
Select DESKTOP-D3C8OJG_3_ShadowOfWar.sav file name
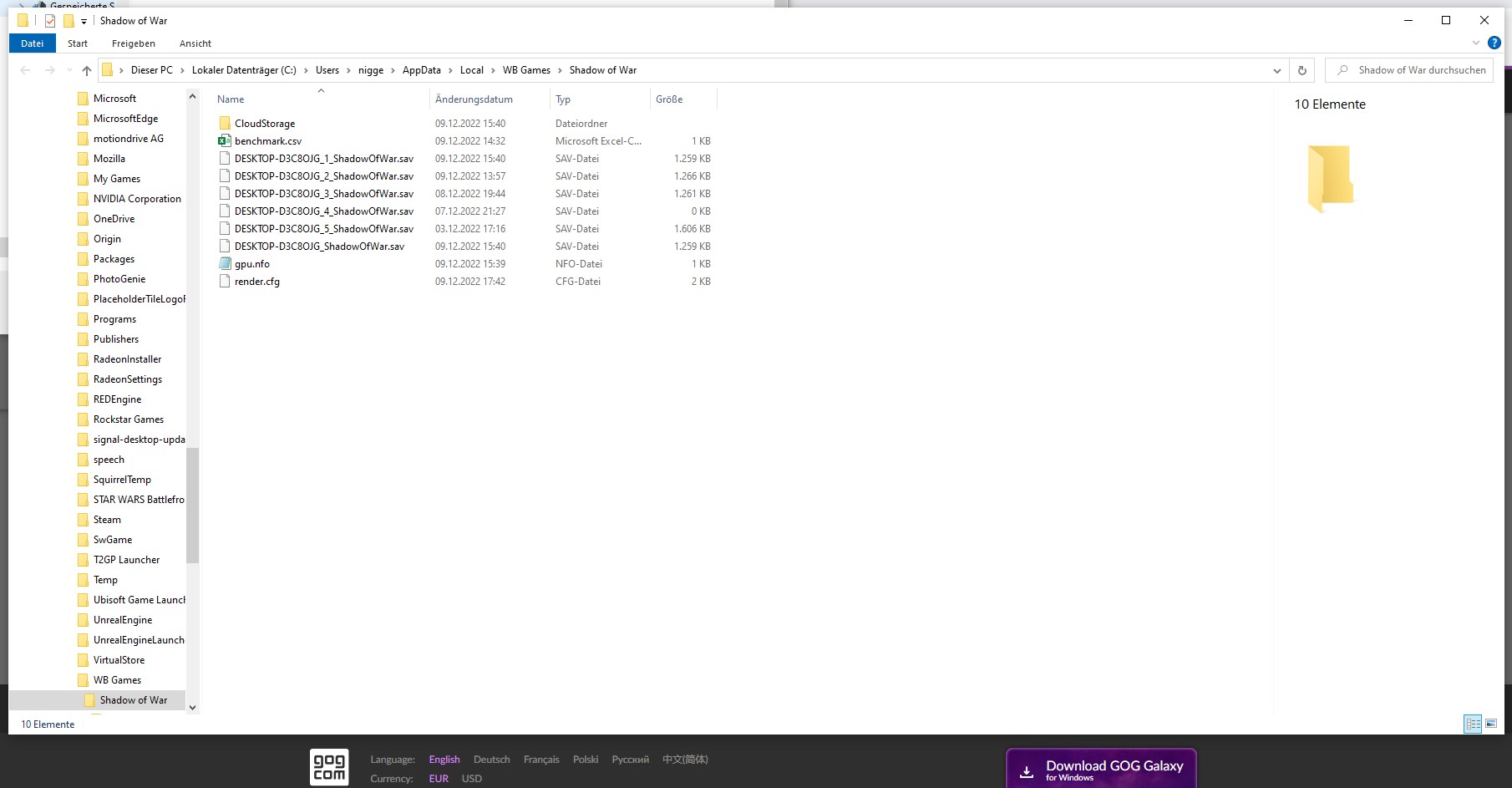(x=324, y=194)
